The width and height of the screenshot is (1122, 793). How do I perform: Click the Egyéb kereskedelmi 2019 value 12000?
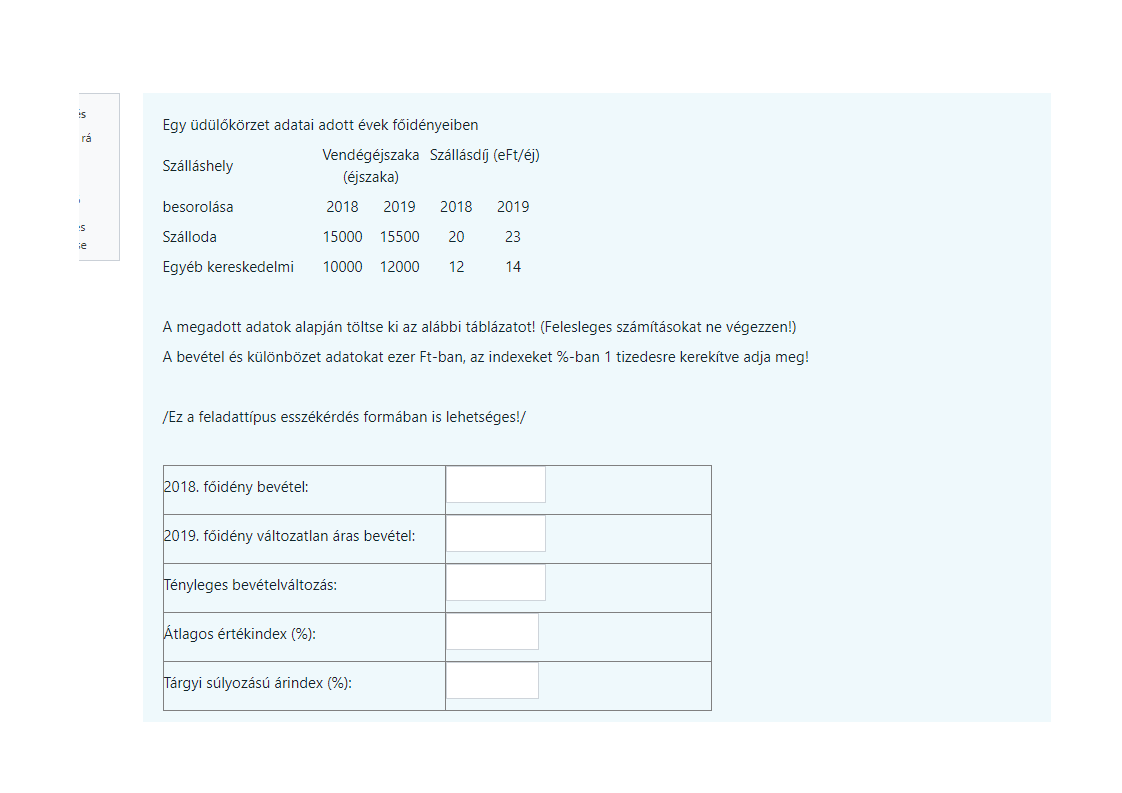tap(399, 267)
